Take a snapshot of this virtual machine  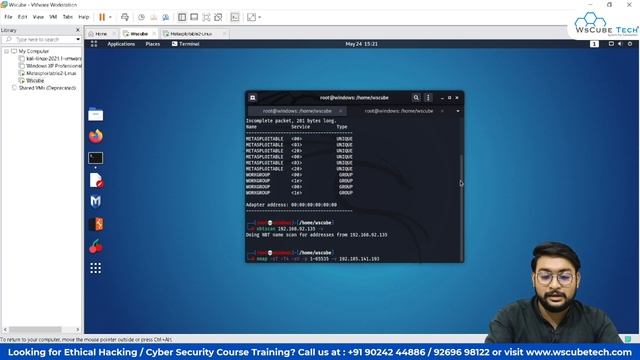[x=141, y=17]
